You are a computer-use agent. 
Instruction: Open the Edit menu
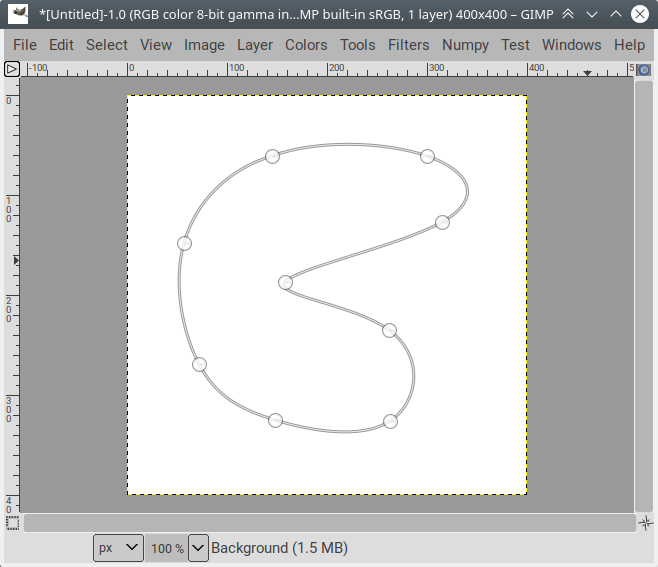tap(61, 45)
